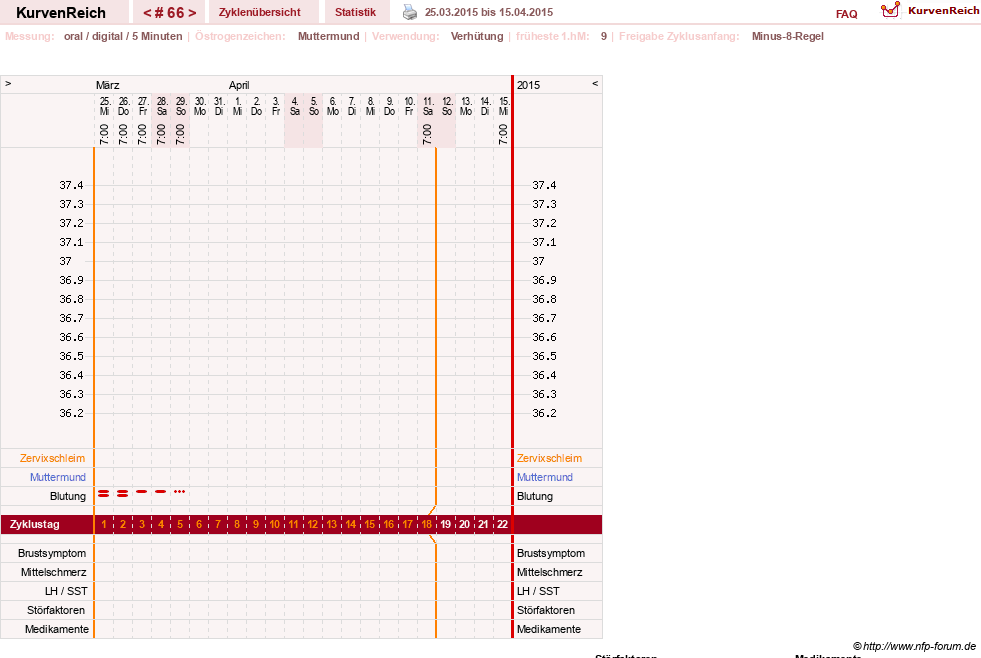Open the Statistik tab
This screenshot has height=658, width=981.
click(355, 12)
